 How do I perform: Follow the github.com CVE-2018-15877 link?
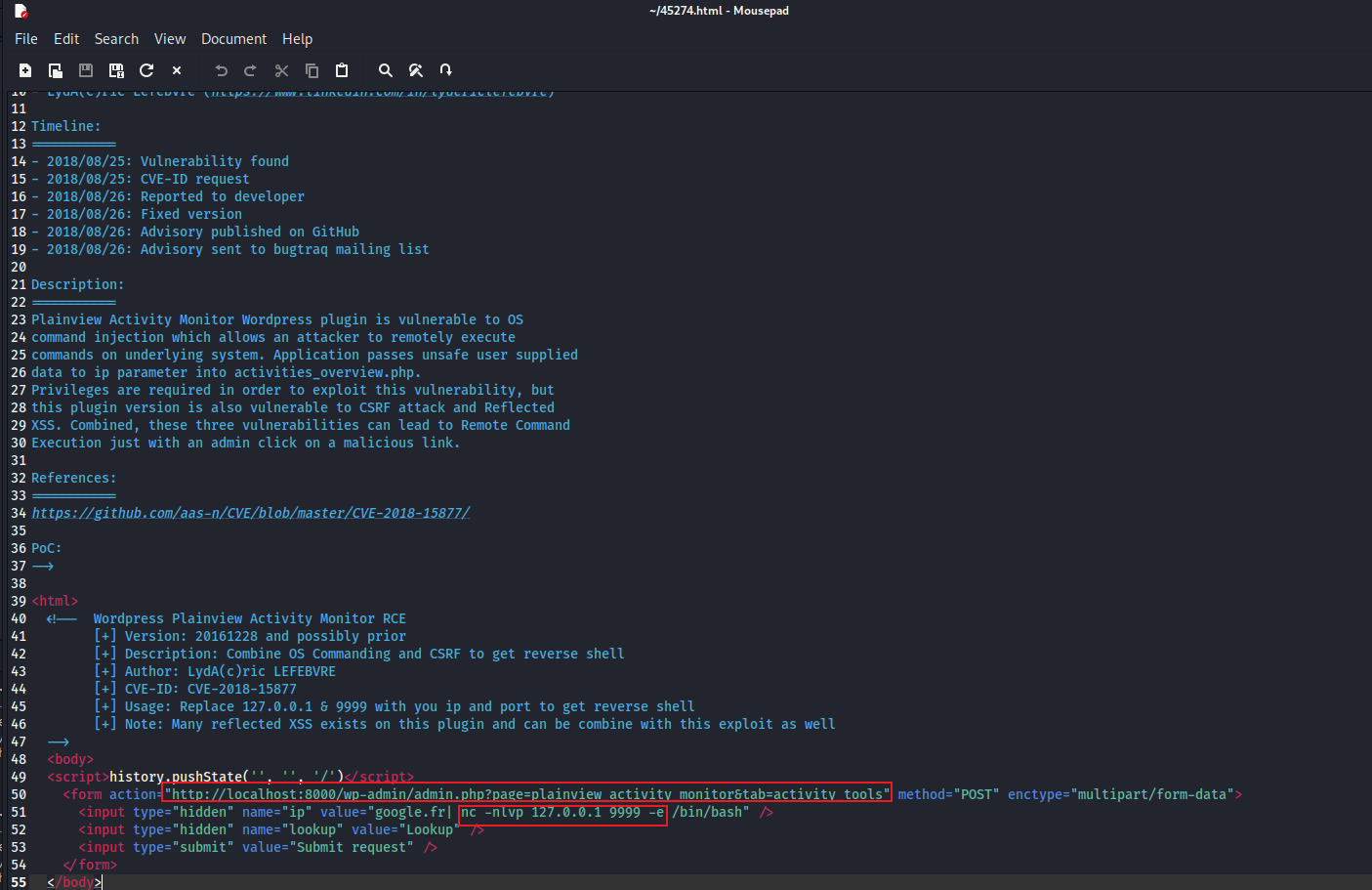[x=251, y=513]
